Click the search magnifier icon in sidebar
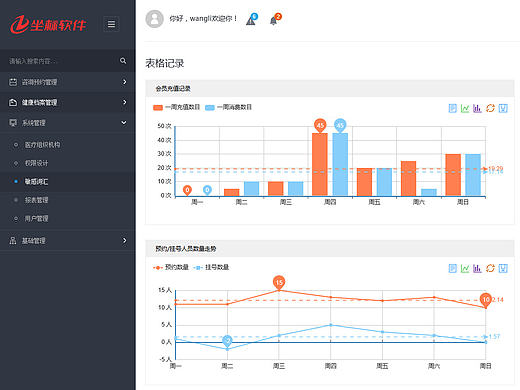 click(x=123, y=61)
